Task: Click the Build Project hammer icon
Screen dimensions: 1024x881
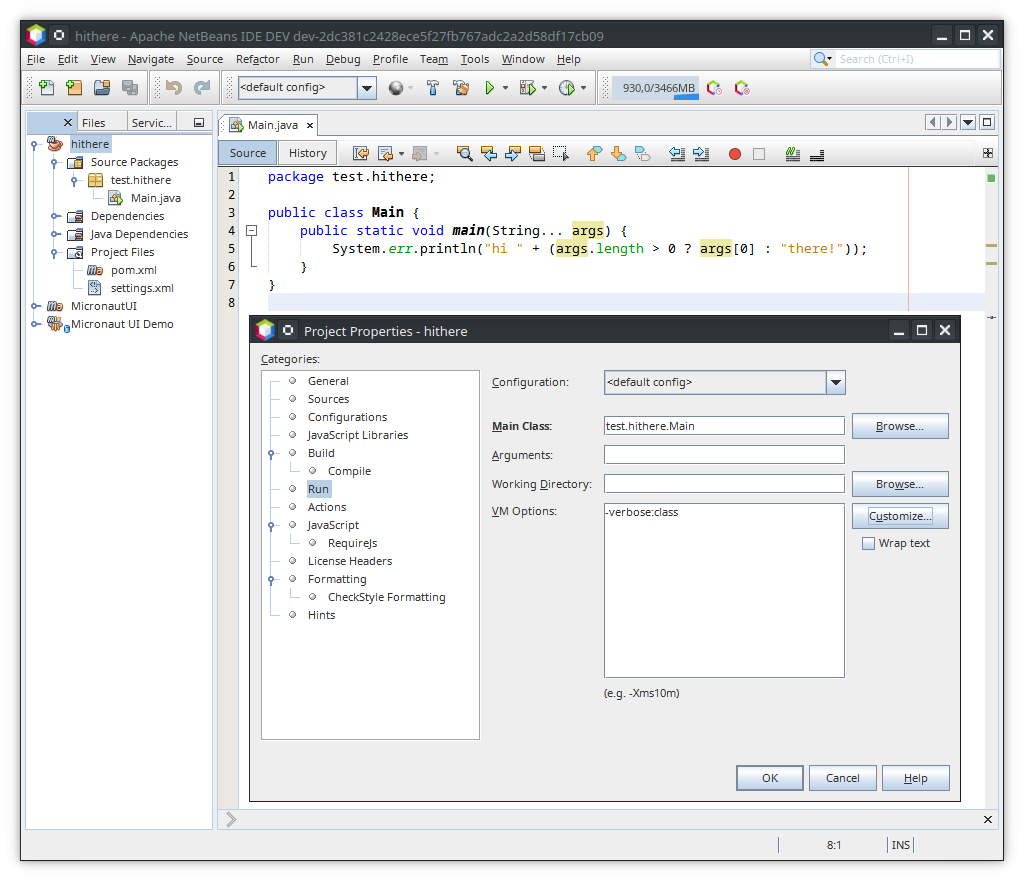Action: click(433, 88)
